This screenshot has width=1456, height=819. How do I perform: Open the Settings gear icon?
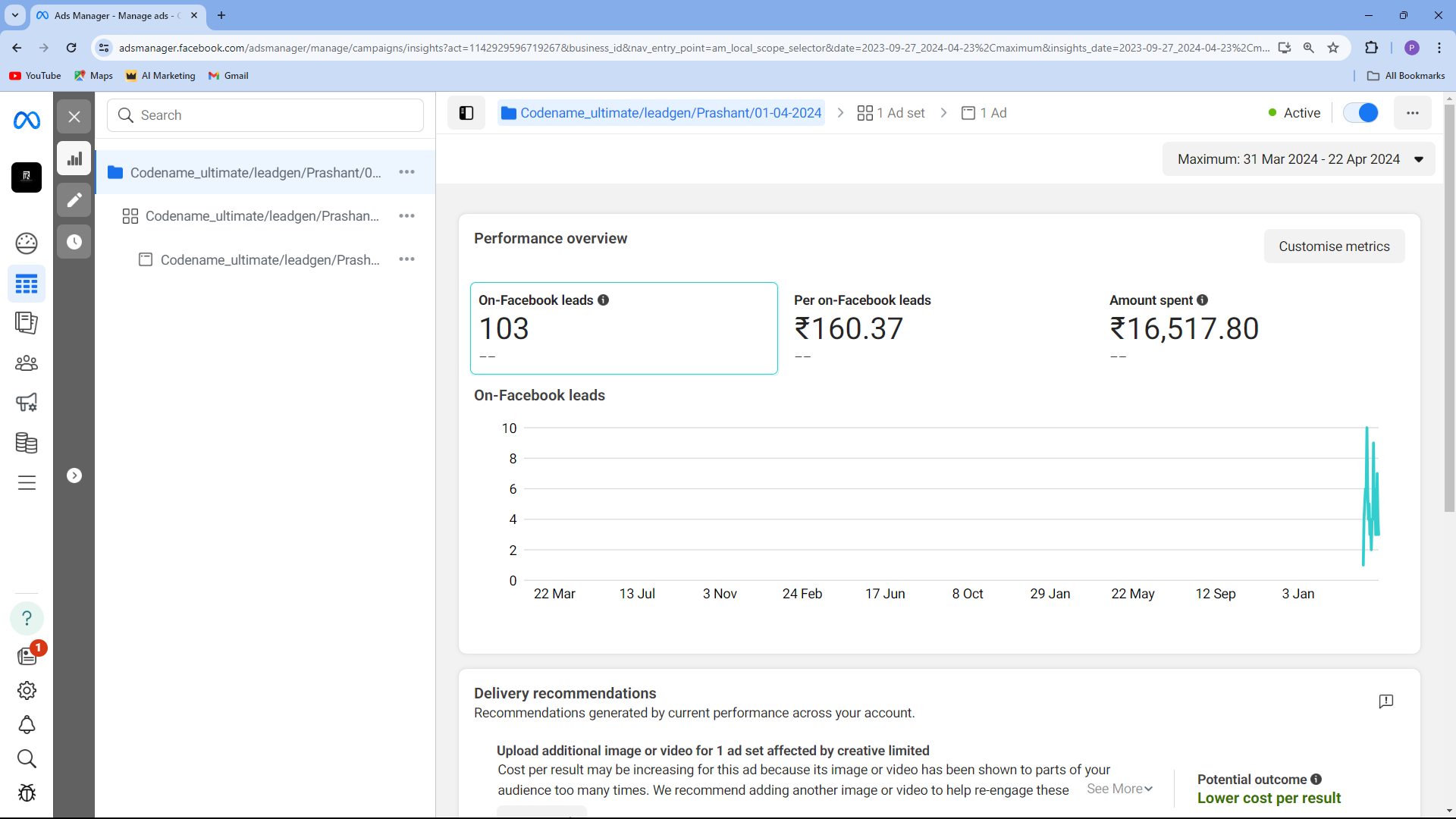[27, 691]
